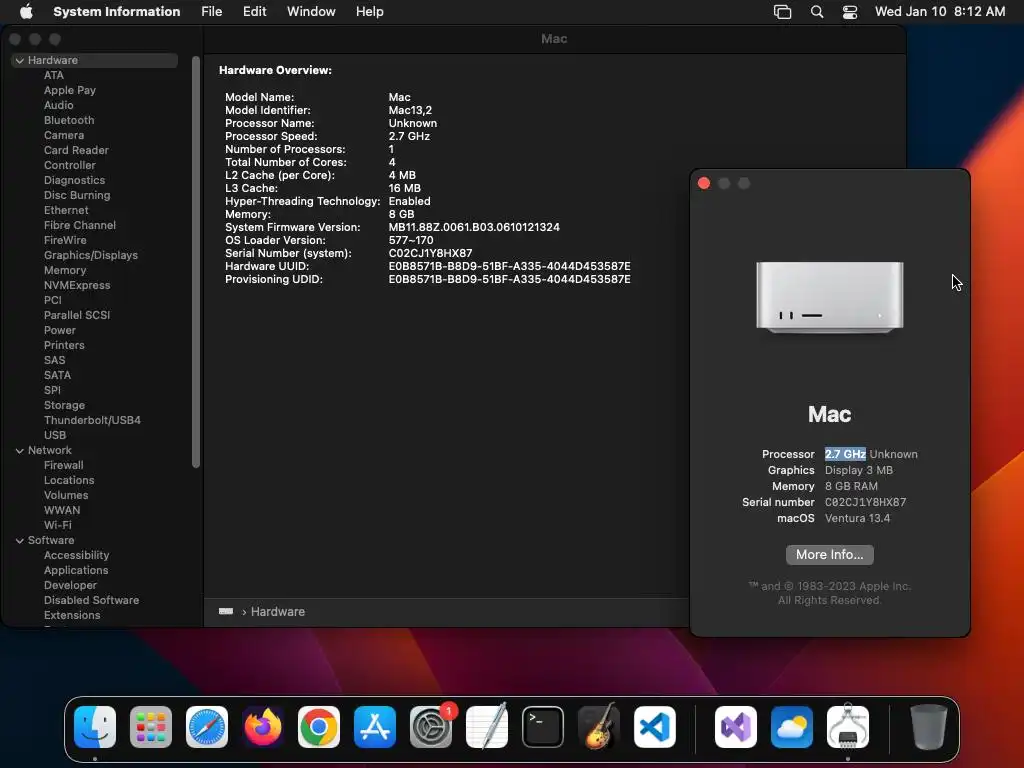The image size is (1024, 768).
Task: Open Google Chrome from the dock
Action: 319,726
